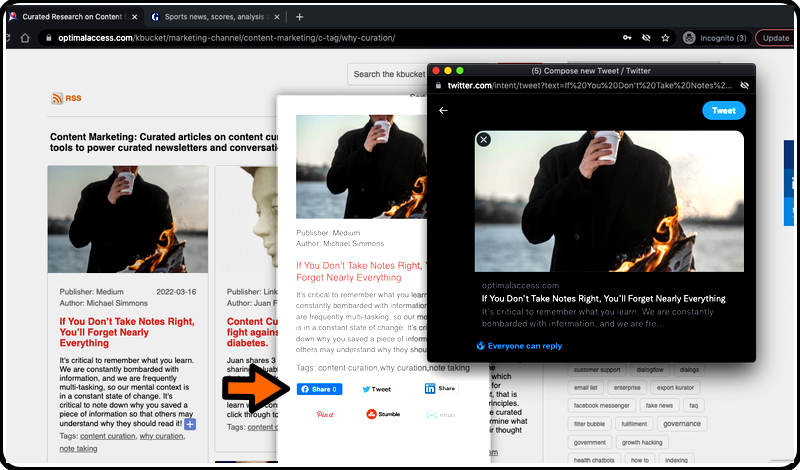
Task: Click the customer support tag
Action: point(596,369)
